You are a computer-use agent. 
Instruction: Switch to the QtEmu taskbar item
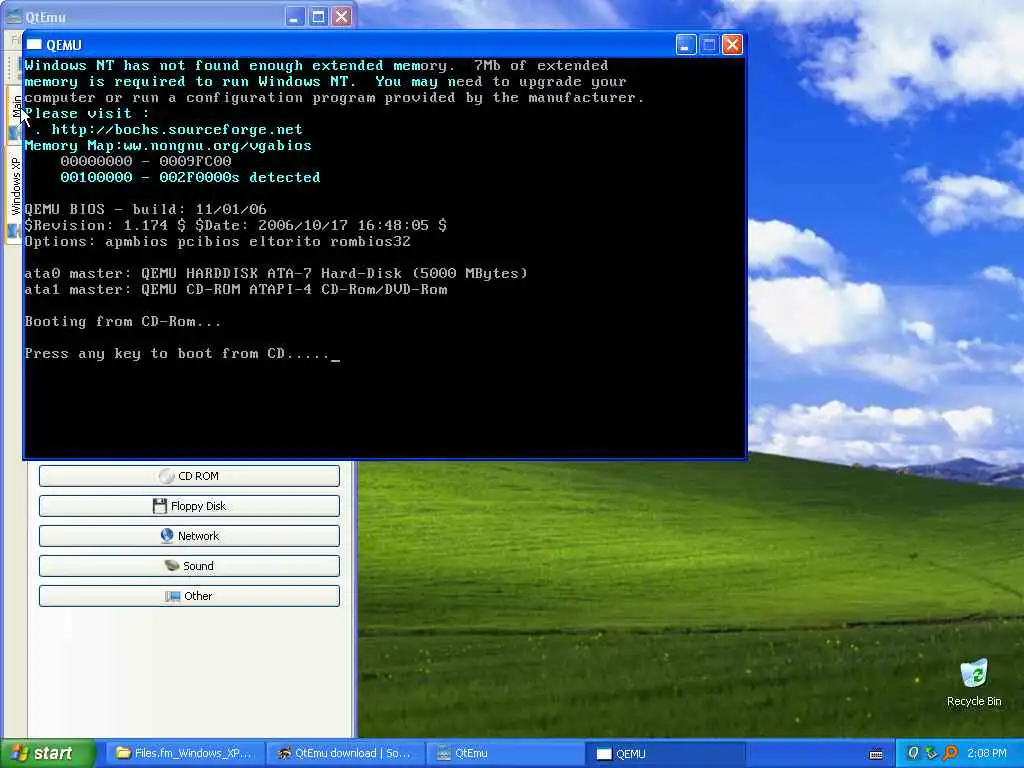[x=505, y=754]
